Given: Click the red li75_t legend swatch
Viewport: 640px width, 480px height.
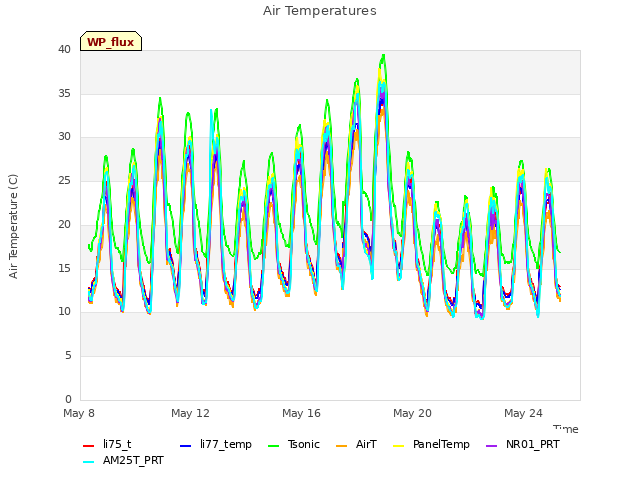Looking at the screenshot, I should click(x=89, y=446).
